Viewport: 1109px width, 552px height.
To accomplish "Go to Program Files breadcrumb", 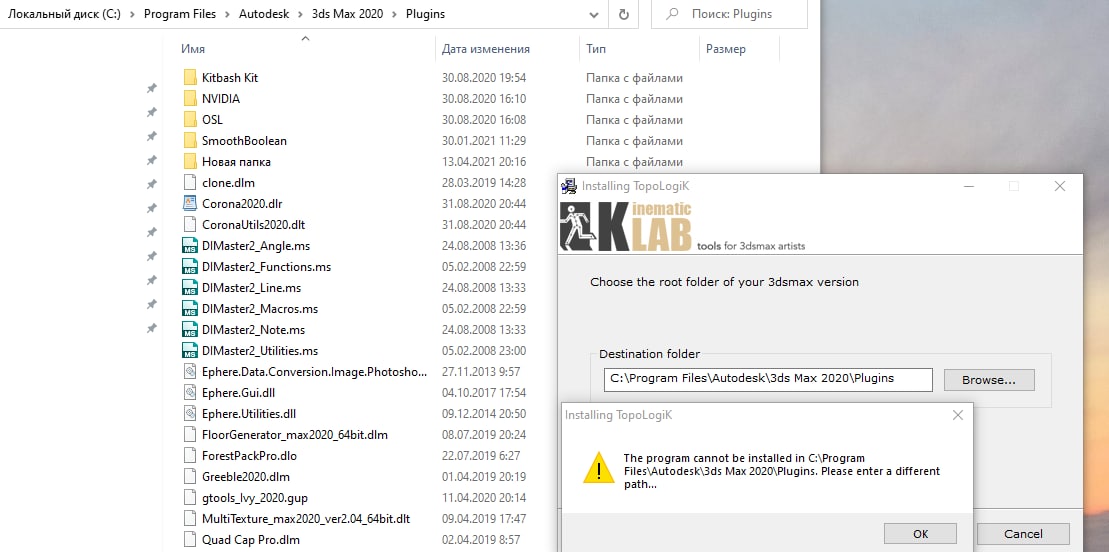I will [182, 14].
